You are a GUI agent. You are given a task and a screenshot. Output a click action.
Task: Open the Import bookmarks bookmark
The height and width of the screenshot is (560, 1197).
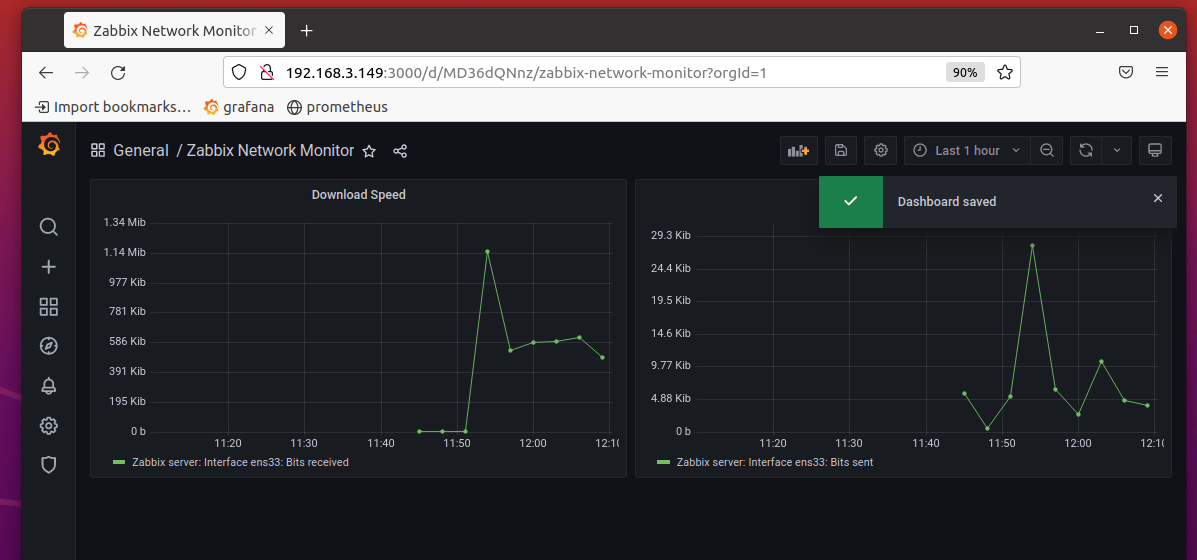[x=113, y=107]
